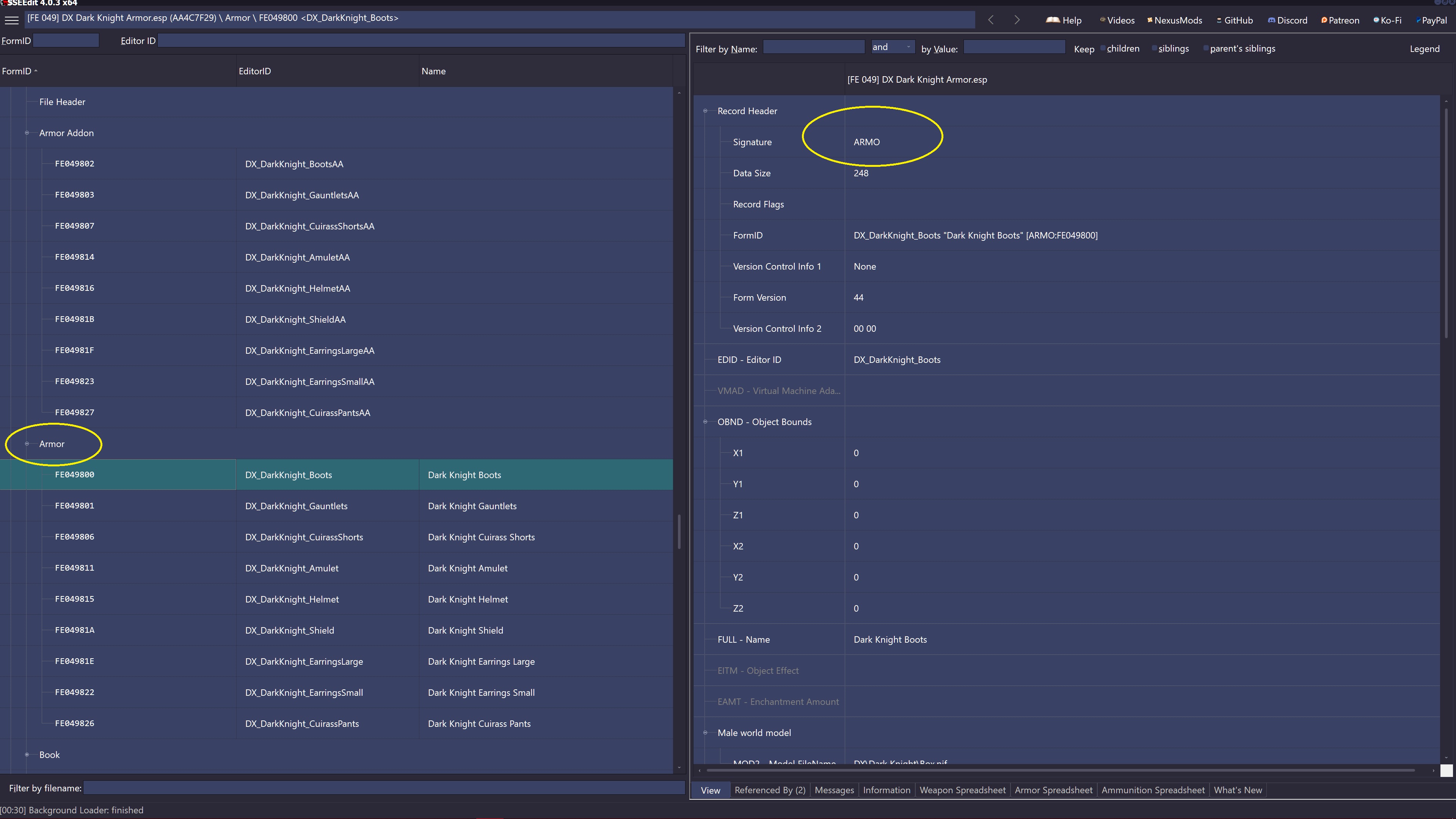Image resolution: width=1456 pixels, height=819 pixels.
Task: Collapse OBND - Object Bounds section
Action: click(705, 422)
